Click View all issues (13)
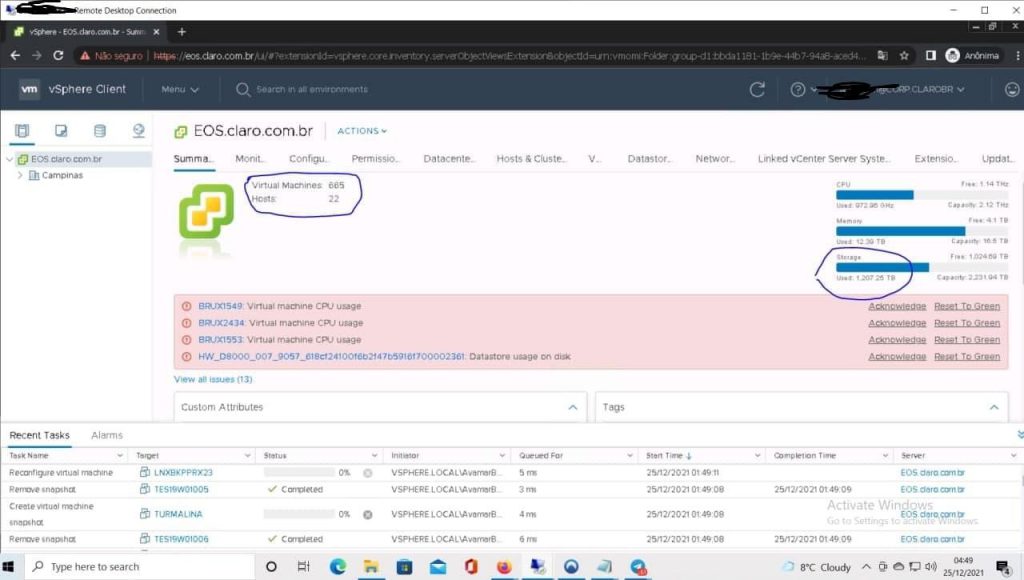Screen dimensions: 1024x580 (213, 379)
